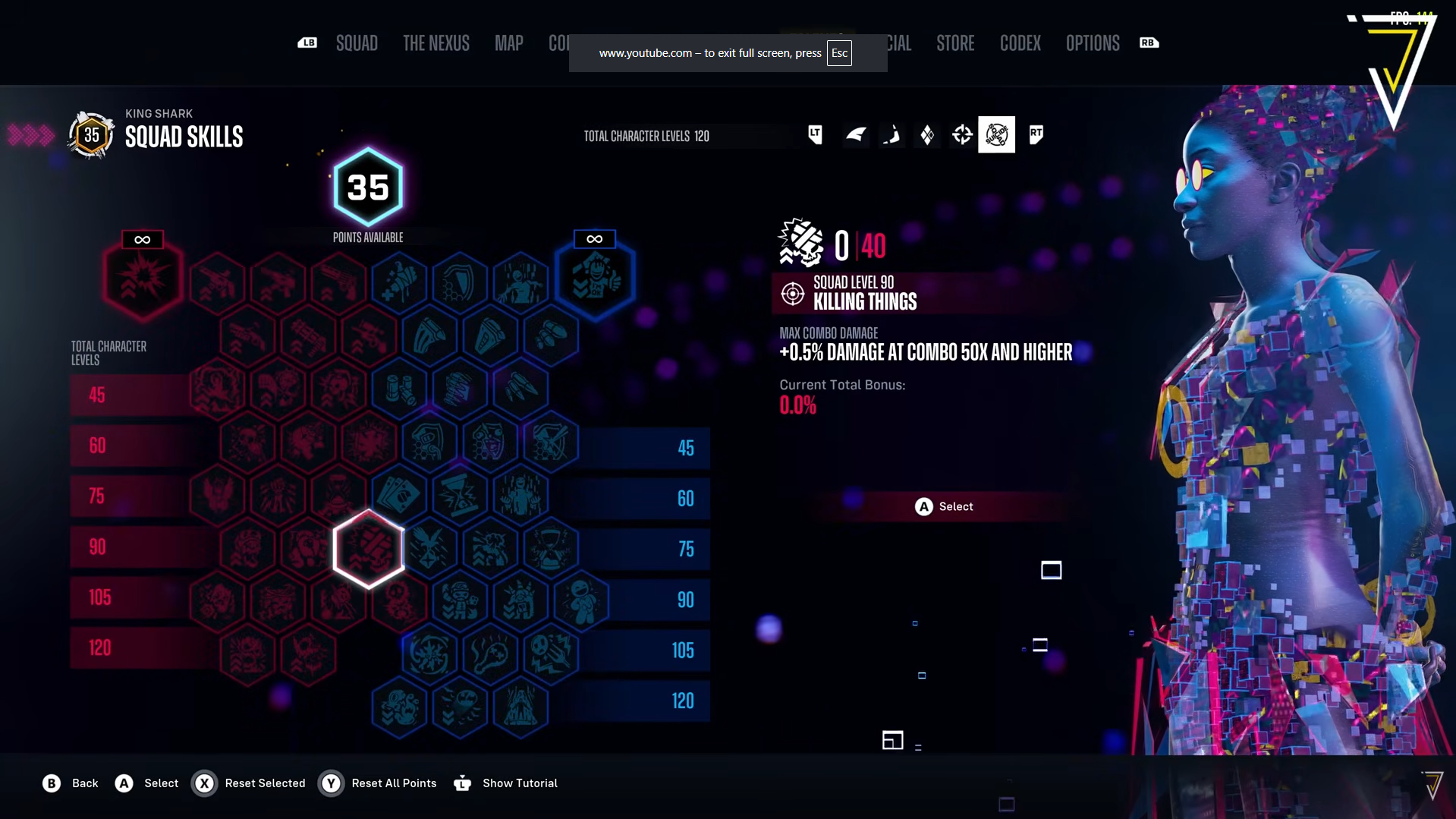The height and width of the screenshot is (819, 1456).
Task: Click the RB bumper icon after Options
Action: pyautogui.click(x=1149, y=43)
